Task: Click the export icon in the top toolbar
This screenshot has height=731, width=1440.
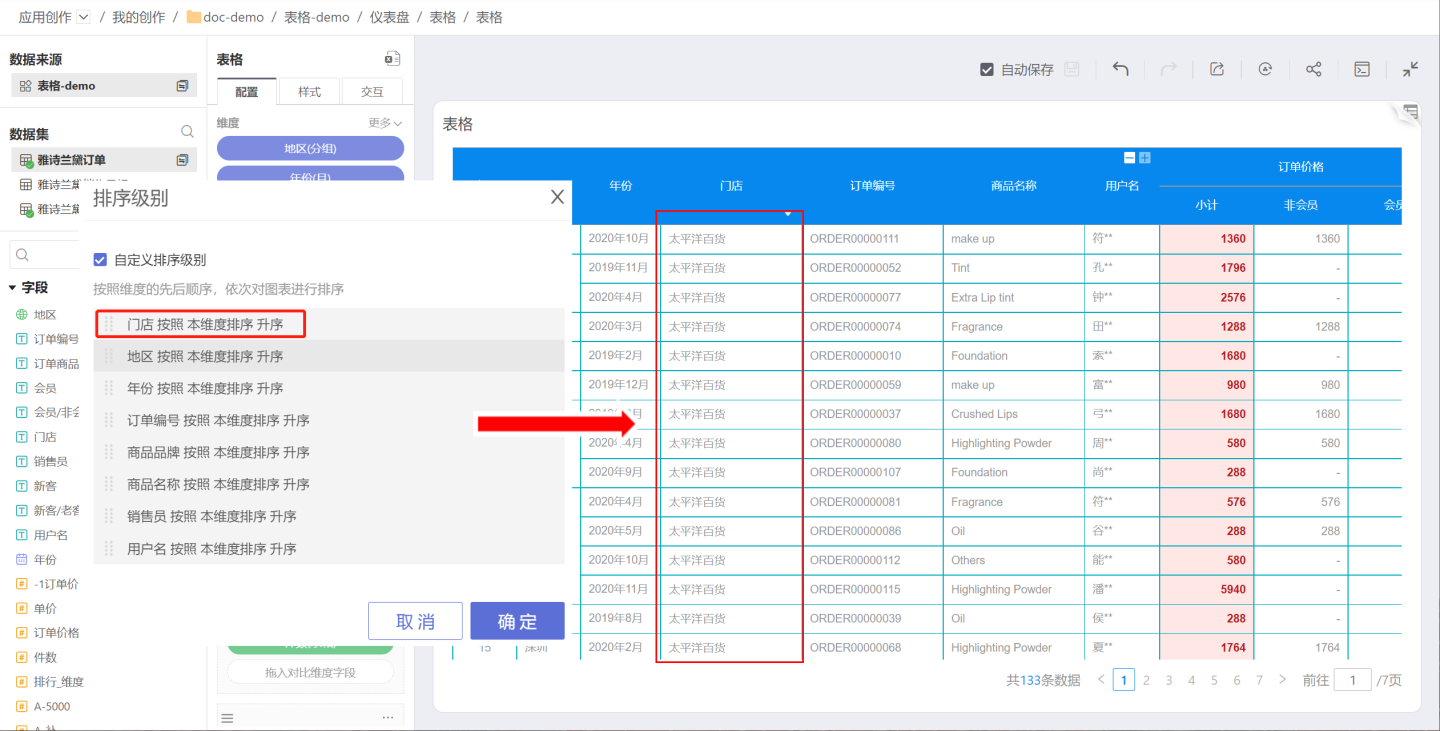Action: click(1217, 69)
